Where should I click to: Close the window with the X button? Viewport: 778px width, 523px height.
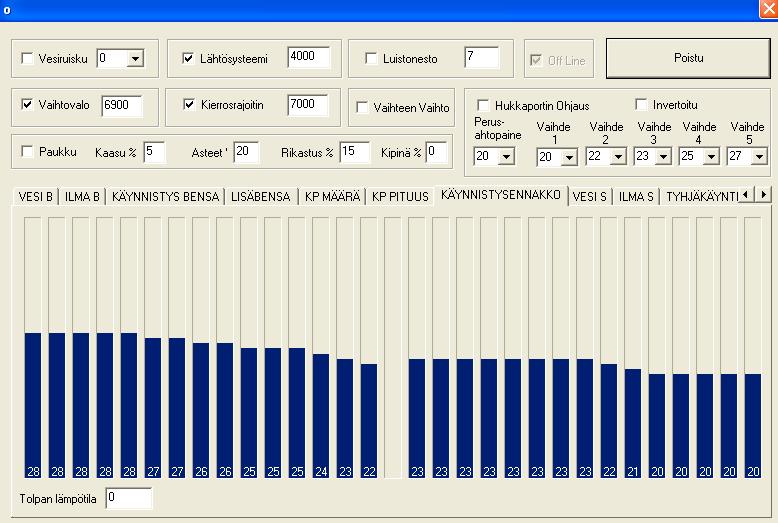[768, 9]
